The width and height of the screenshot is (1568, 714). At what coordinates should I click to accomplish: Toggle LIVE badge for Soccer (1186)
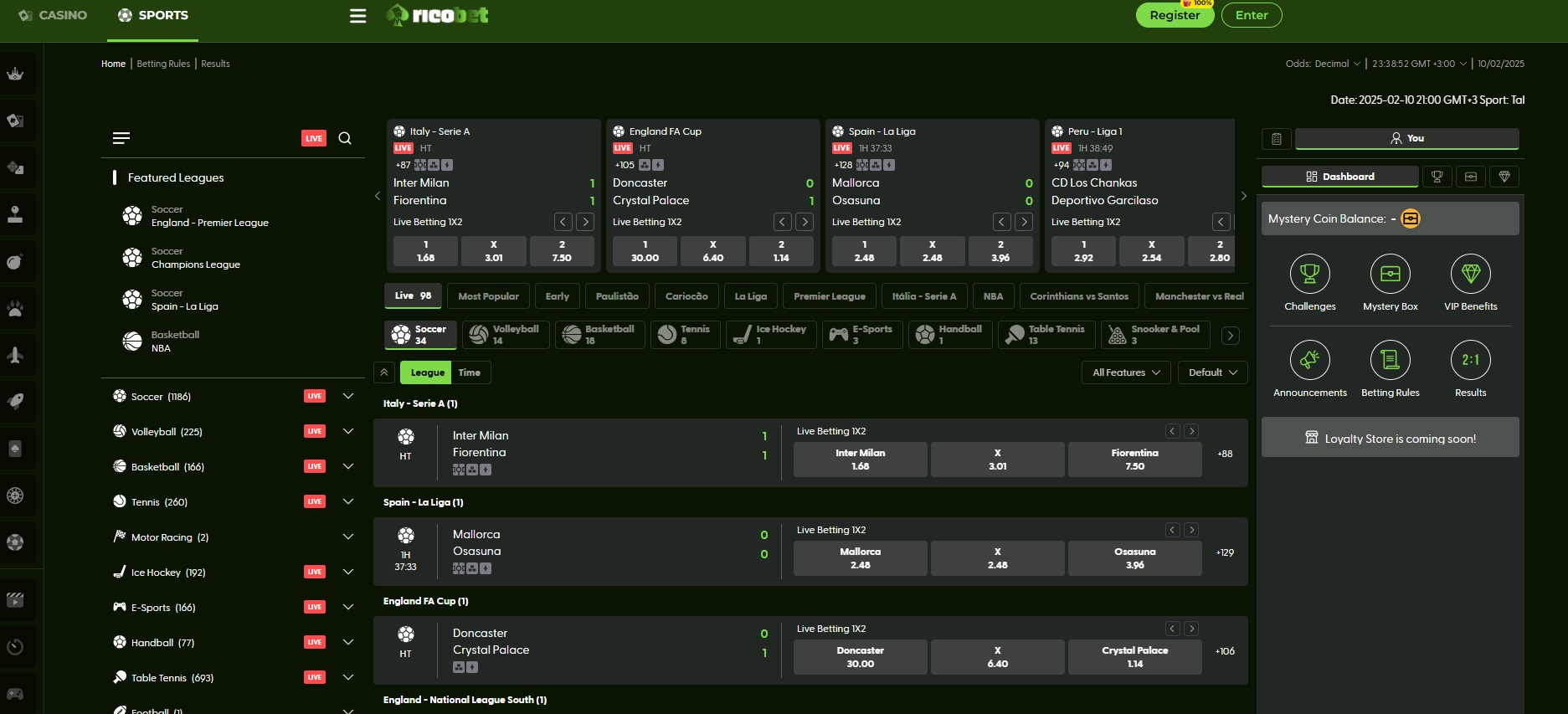(315, 396)
